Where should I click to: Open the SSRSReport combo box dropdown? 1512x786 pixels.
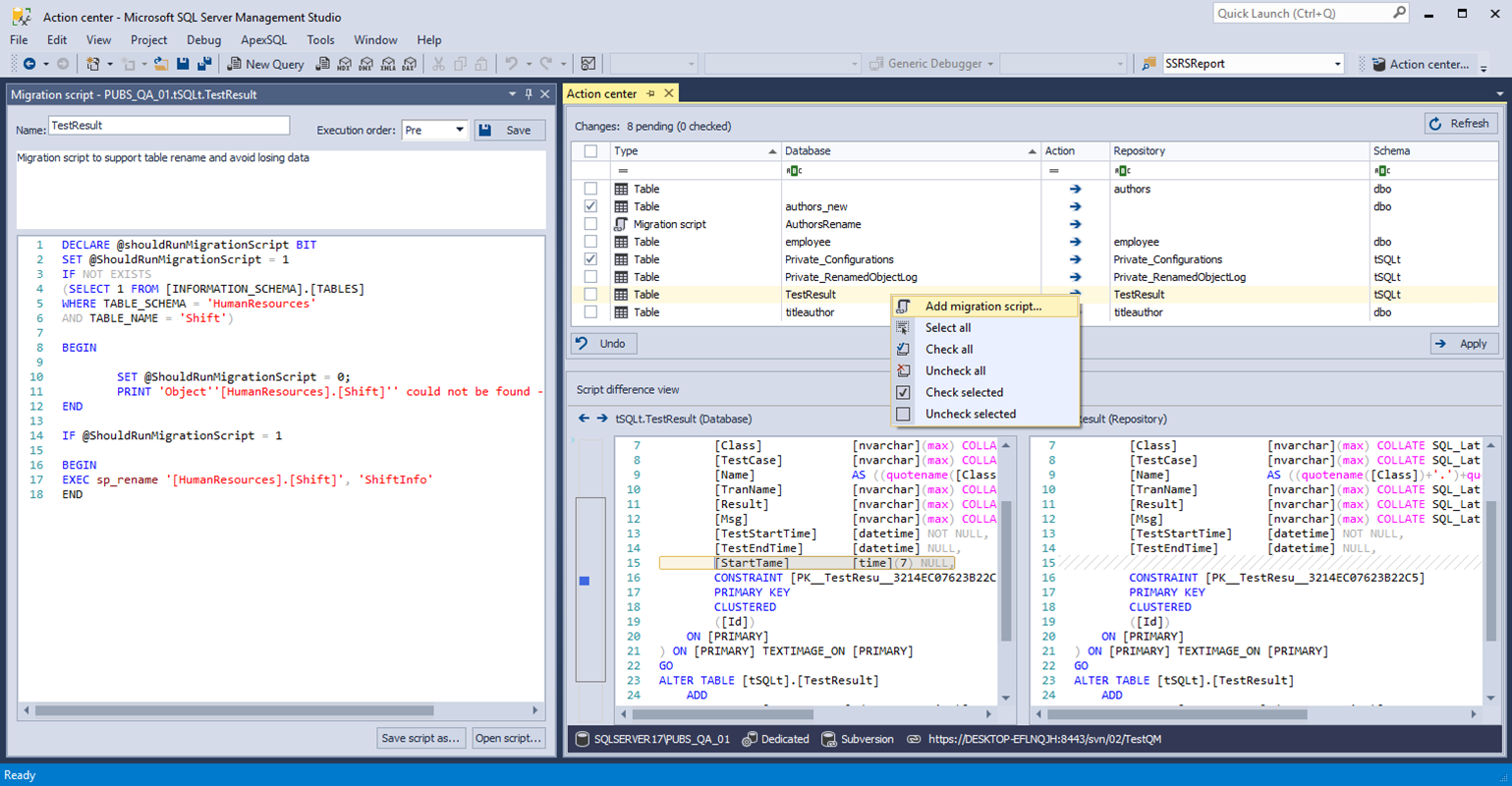coord(1337,64)
